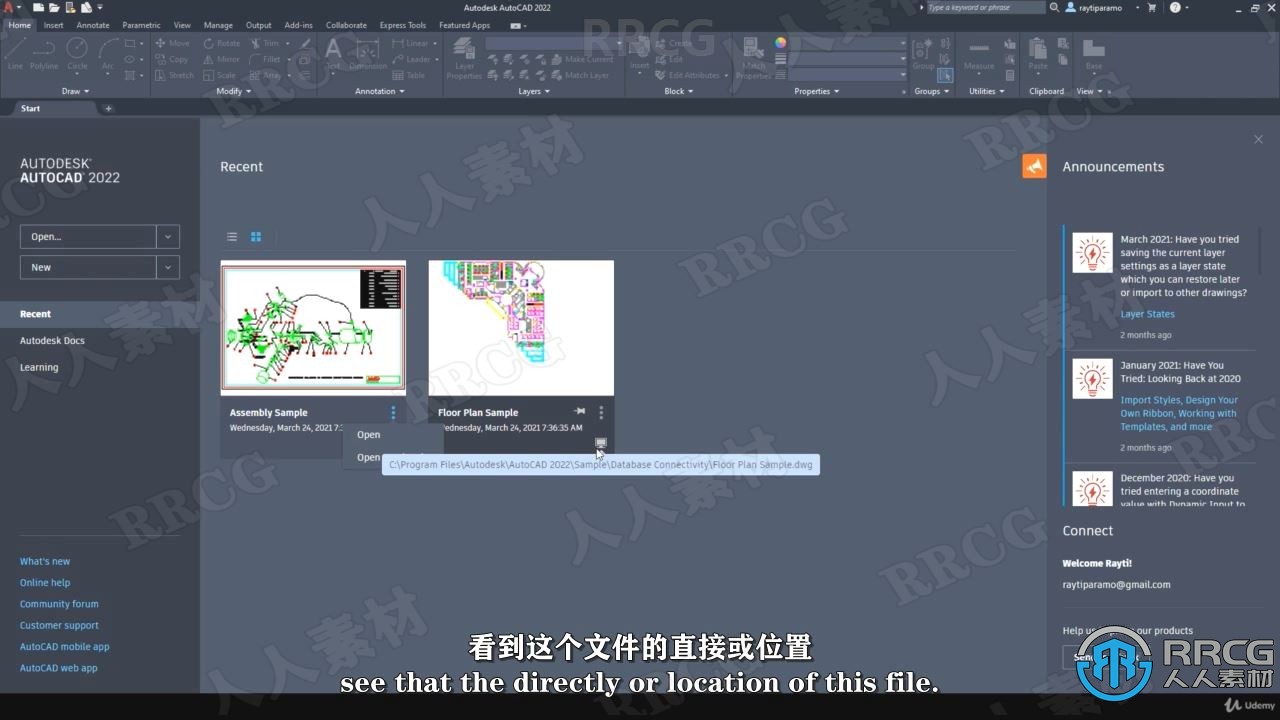Open Assembly Sample three-dot menu
The width and height of the screenshot is (1280, 720).
(x=393, y=412)
